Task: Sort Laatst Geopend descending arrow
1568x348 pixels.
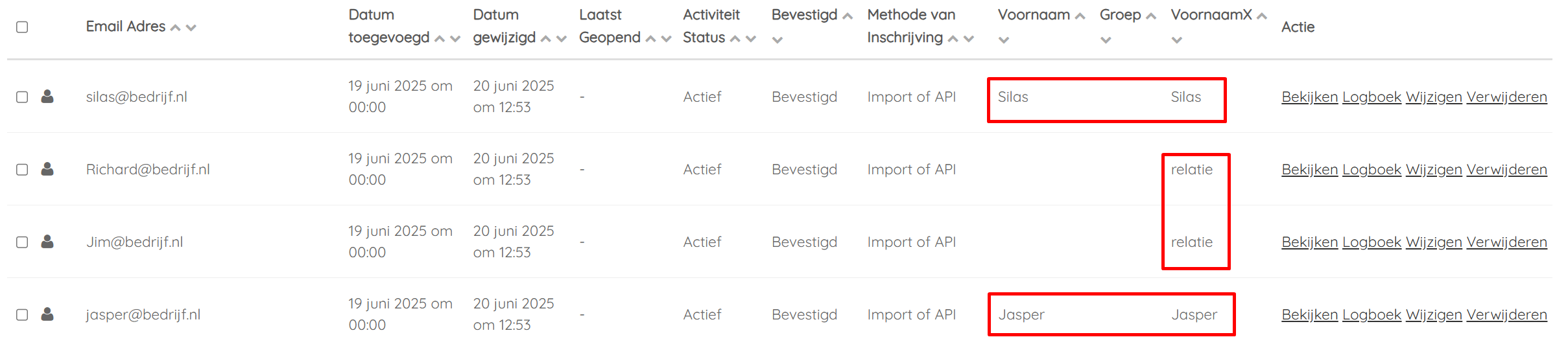Action: (666, 38)
